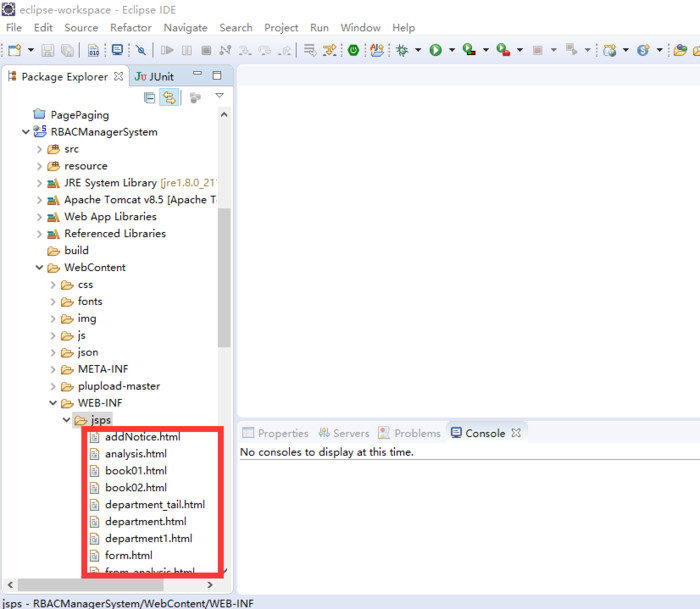Open the Coverage dropdown arrow
The width and height of the screenshot is (700, 609).
(486, 50)
